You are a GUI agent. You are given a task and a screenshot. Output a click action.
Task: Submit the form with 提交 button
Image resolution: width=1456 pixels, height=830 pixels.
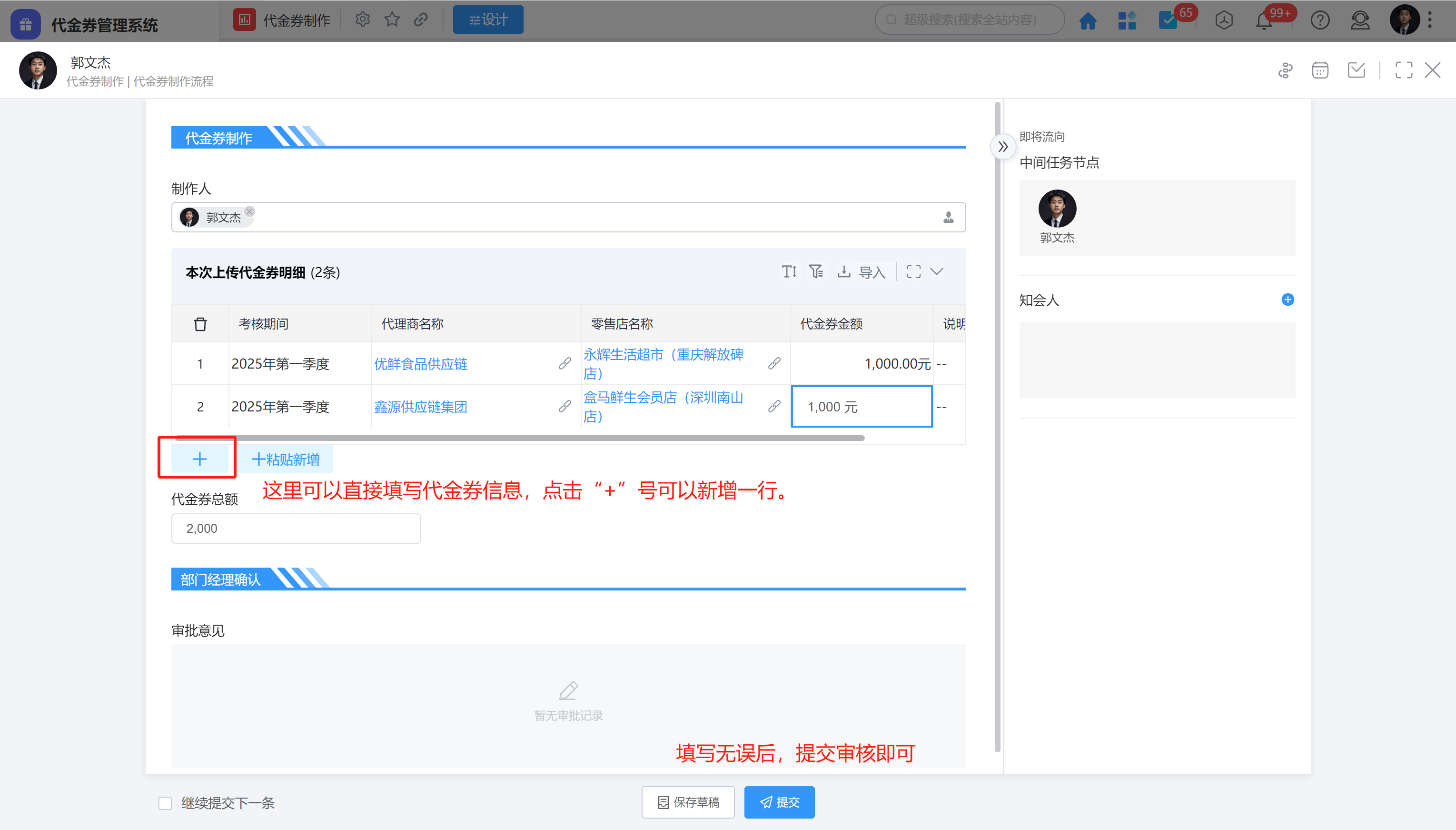coord(779,802)
